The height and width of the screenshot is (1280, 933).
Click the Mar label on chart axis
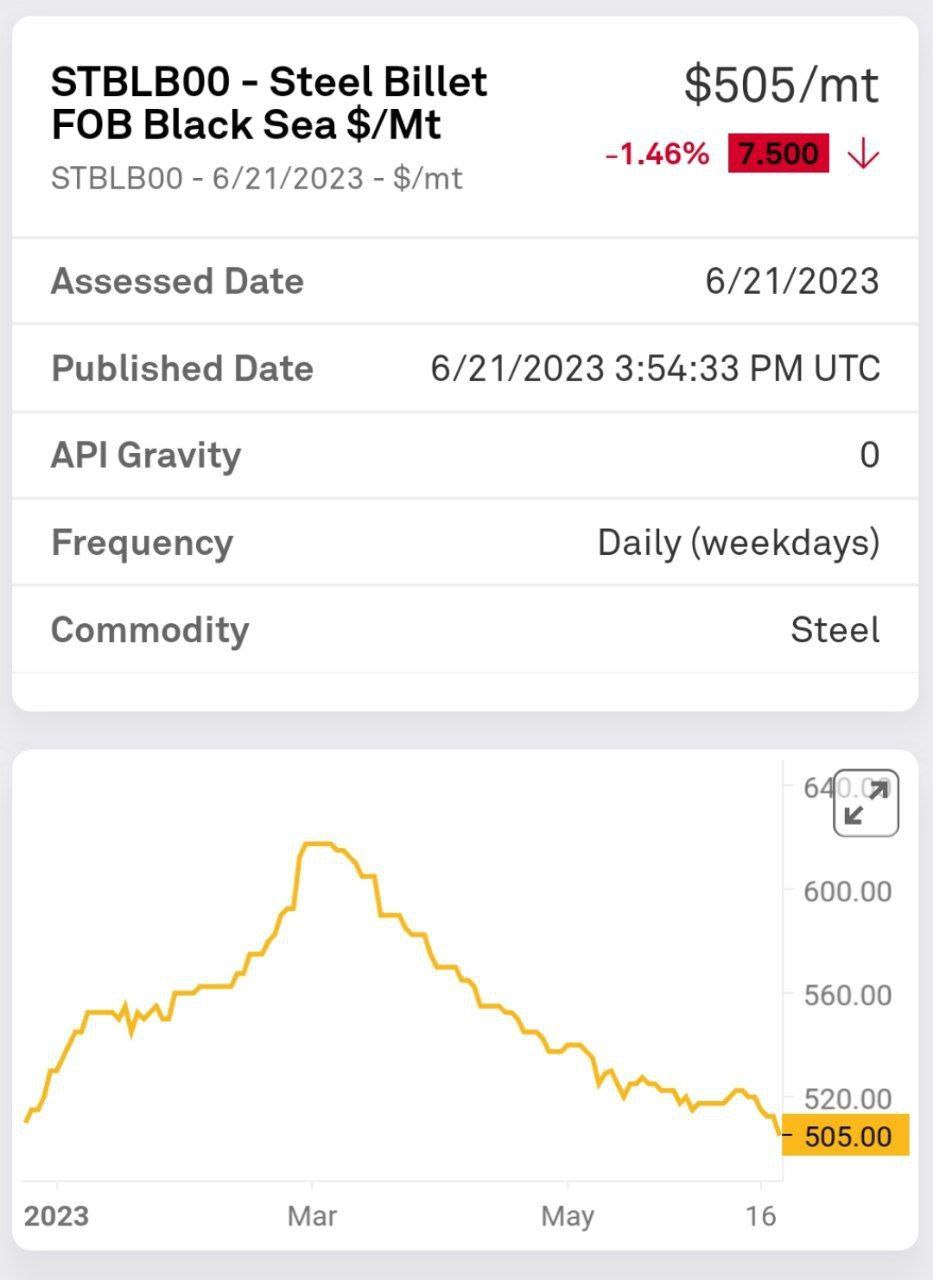312,1217
